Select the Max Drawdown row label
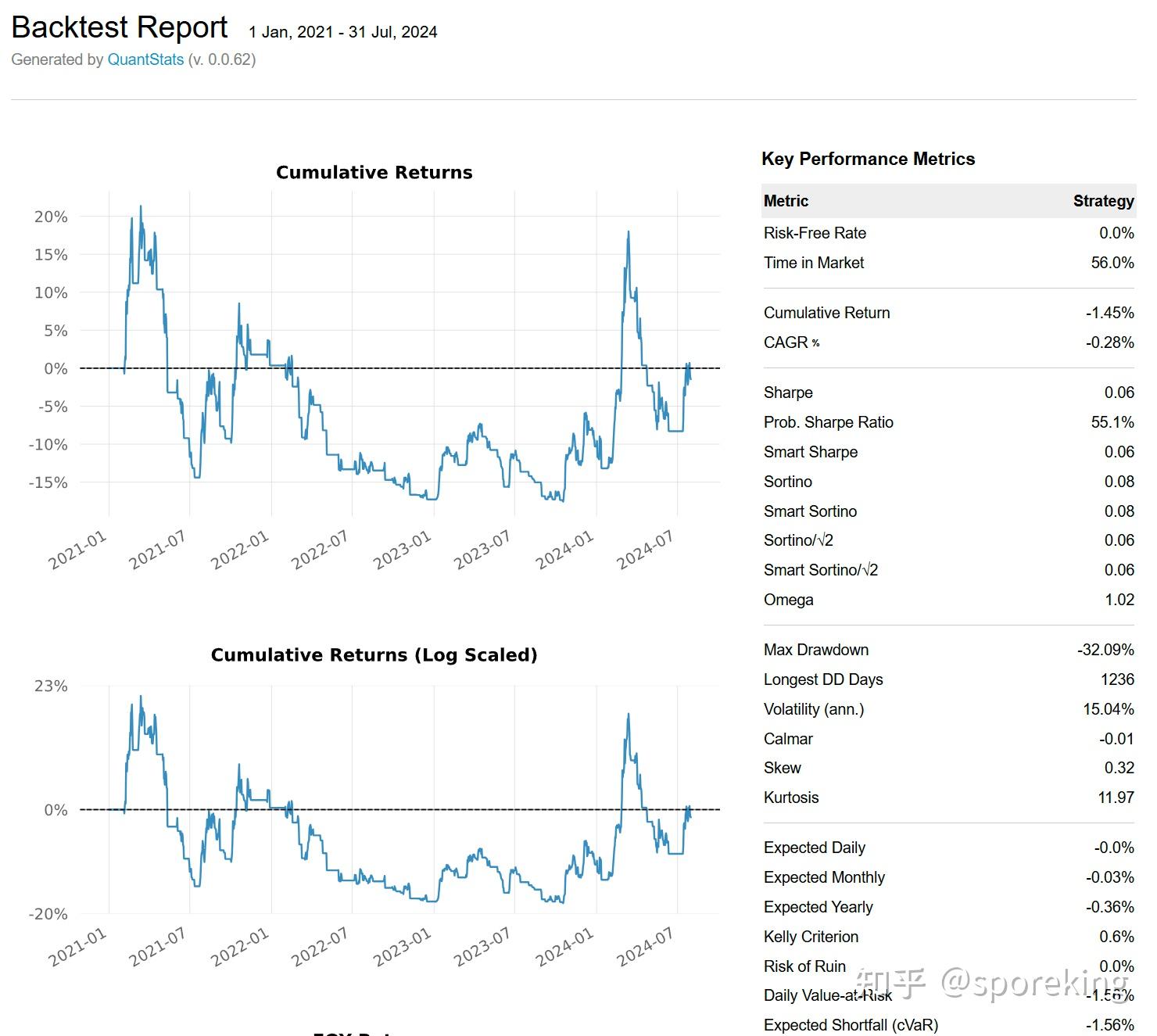The width and height of the screenshot is (1157, 1036). click(815, 650)
